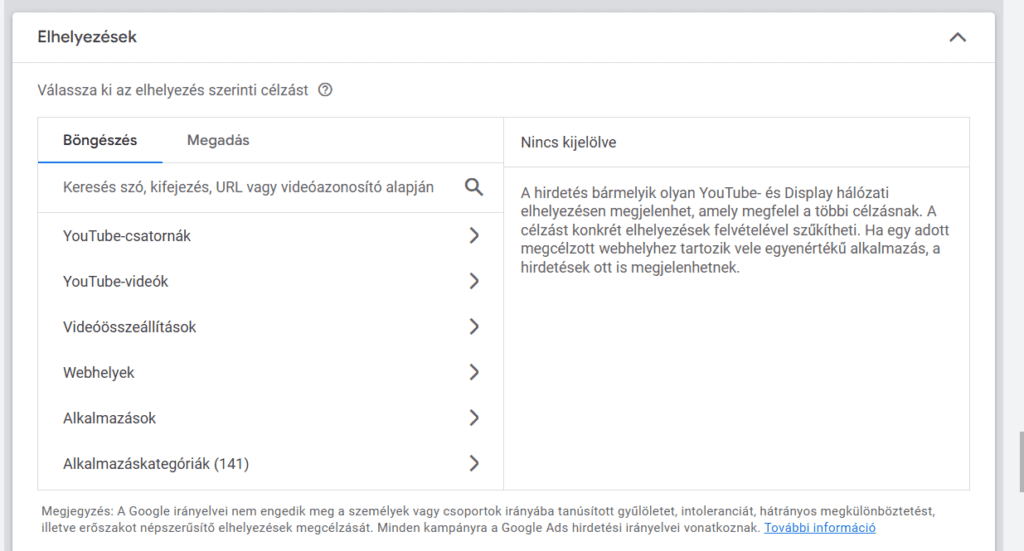This screenshot has width=1024, height=551.
Task: Choose the Webhelyek placement option
Action: point(99,373)
